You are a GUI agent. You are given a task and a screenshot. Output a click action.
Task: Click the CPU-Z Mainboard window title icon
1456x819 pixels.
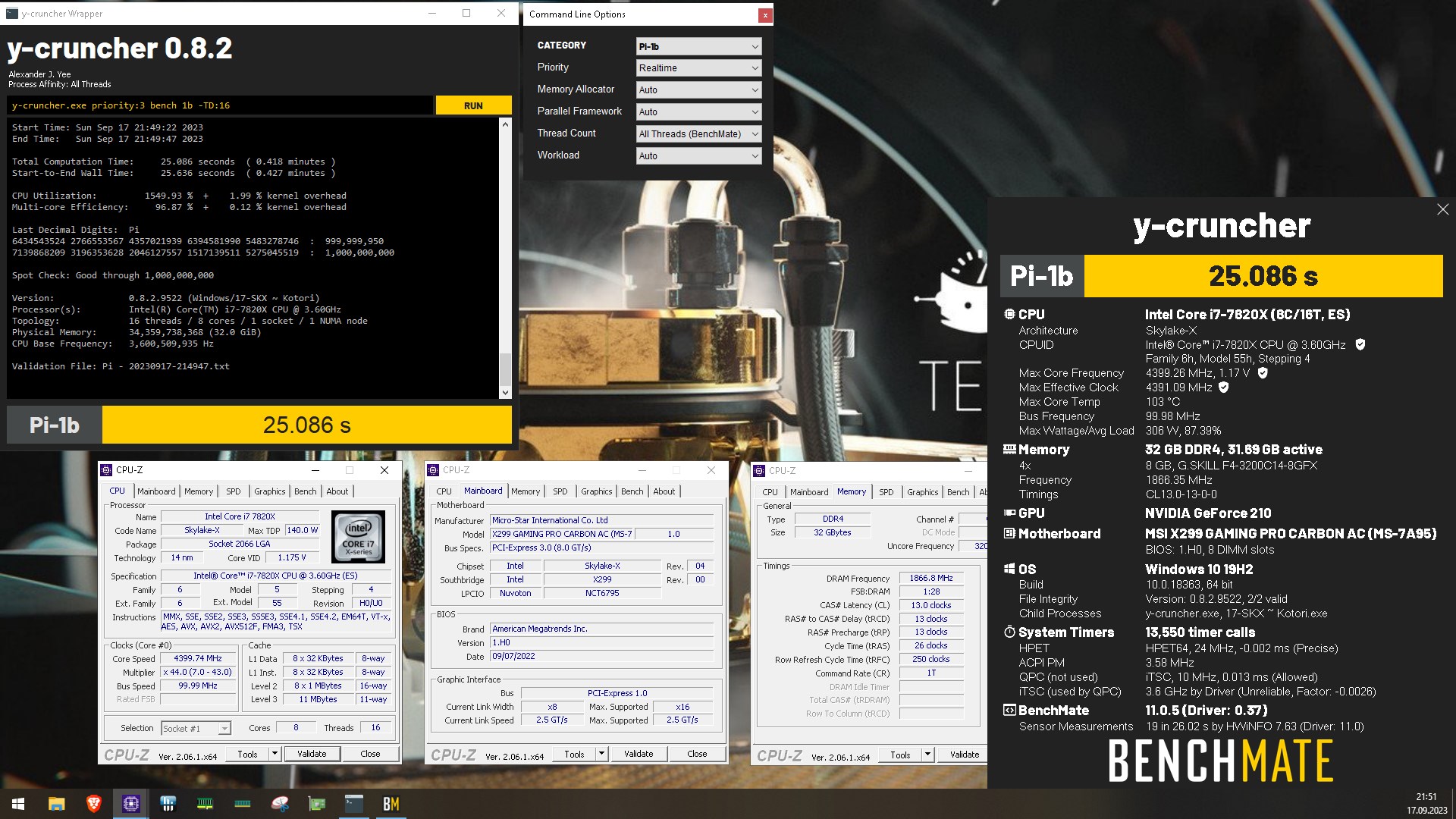click(x=433, y=470)
